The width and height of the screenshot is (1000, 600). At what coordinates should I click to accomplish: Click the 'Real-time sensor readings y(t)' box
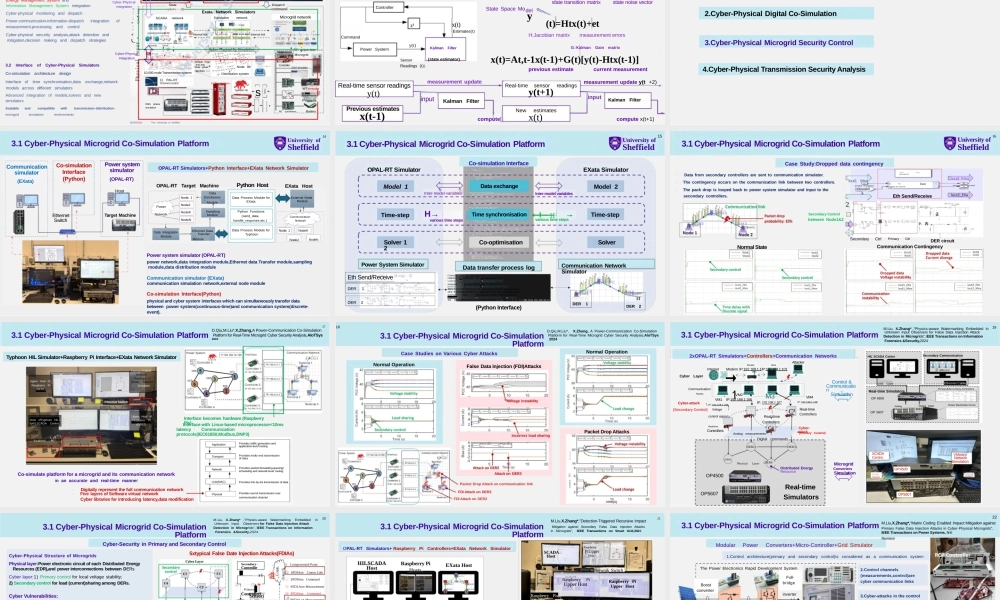tap(374, 89)
